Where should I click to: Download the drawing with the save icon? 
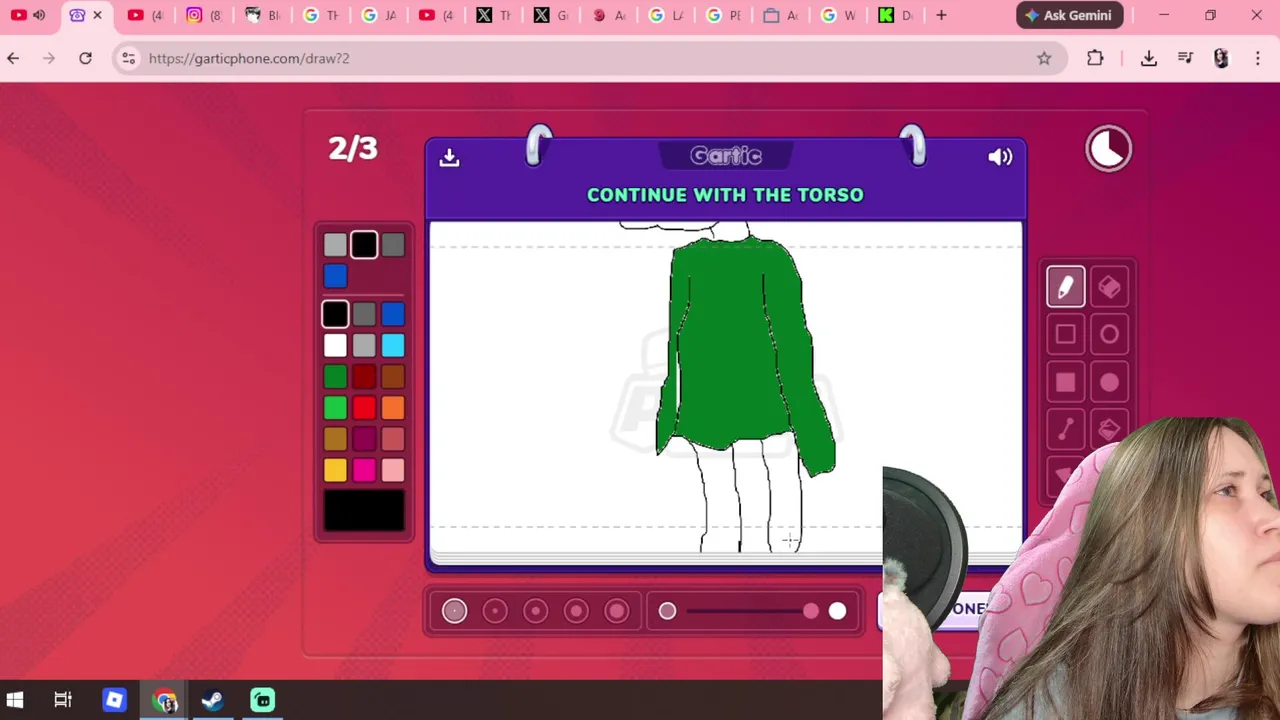coord(449,157)
